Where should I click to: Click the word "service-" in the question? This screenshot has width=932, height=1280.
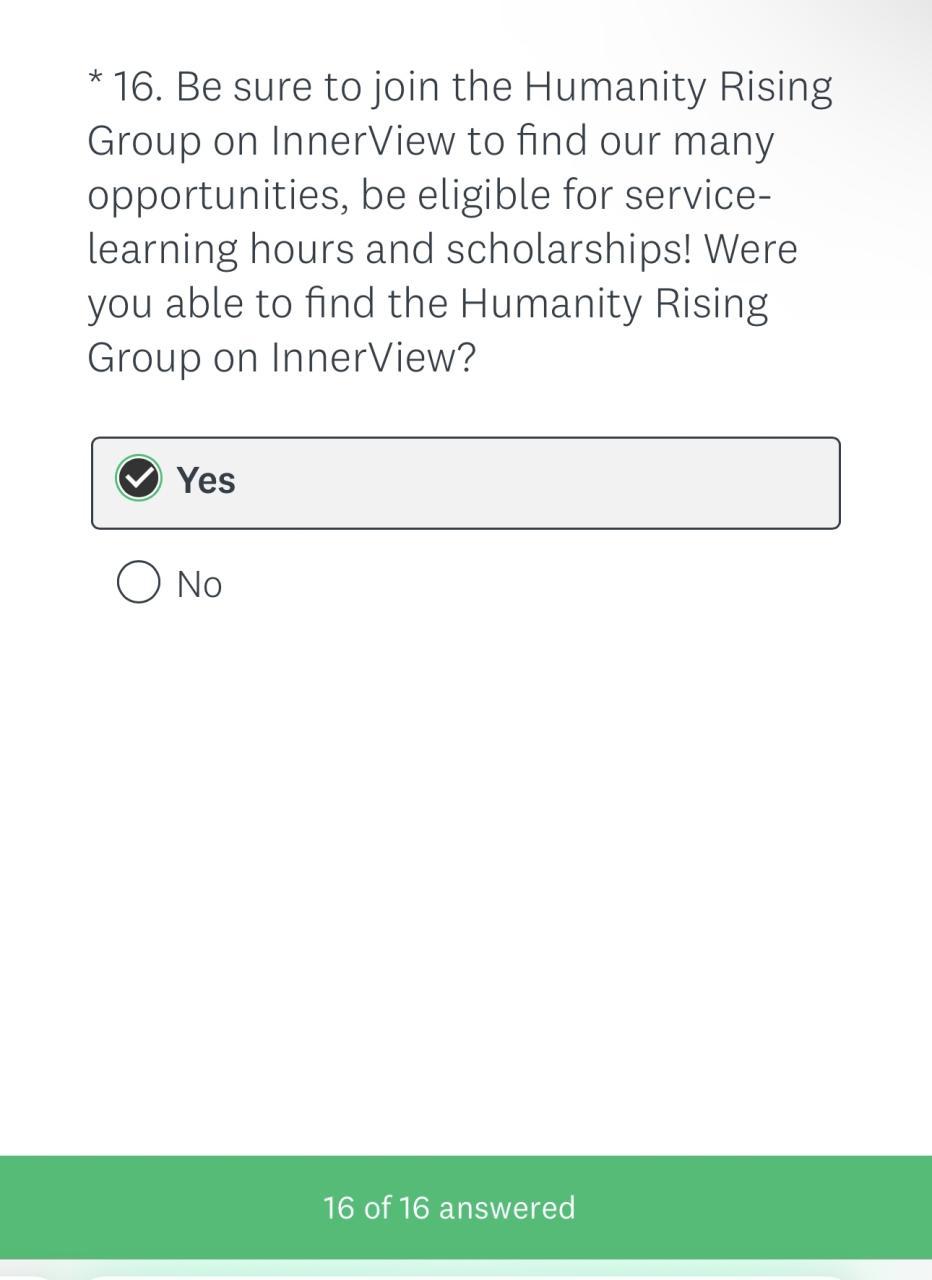click(x=697, y=195)
